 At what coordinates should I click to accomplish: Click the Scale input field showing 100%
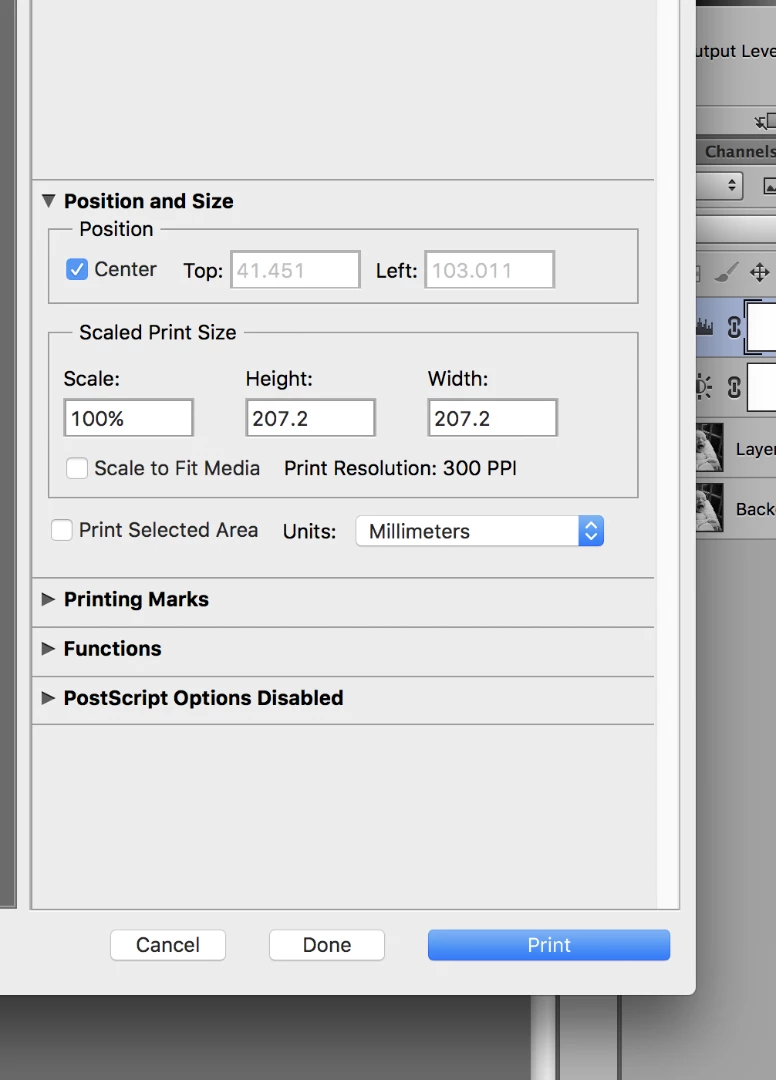(x=129, y=418)
